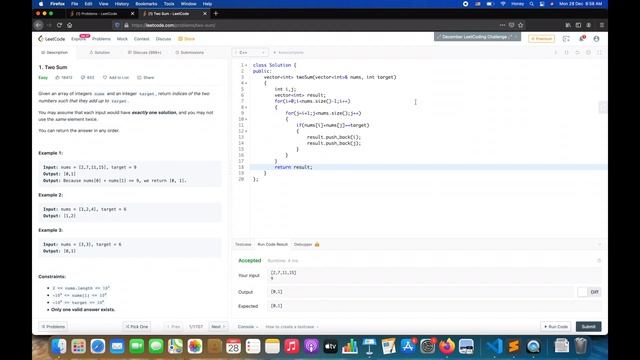Click the Firefox home icon

70,25
